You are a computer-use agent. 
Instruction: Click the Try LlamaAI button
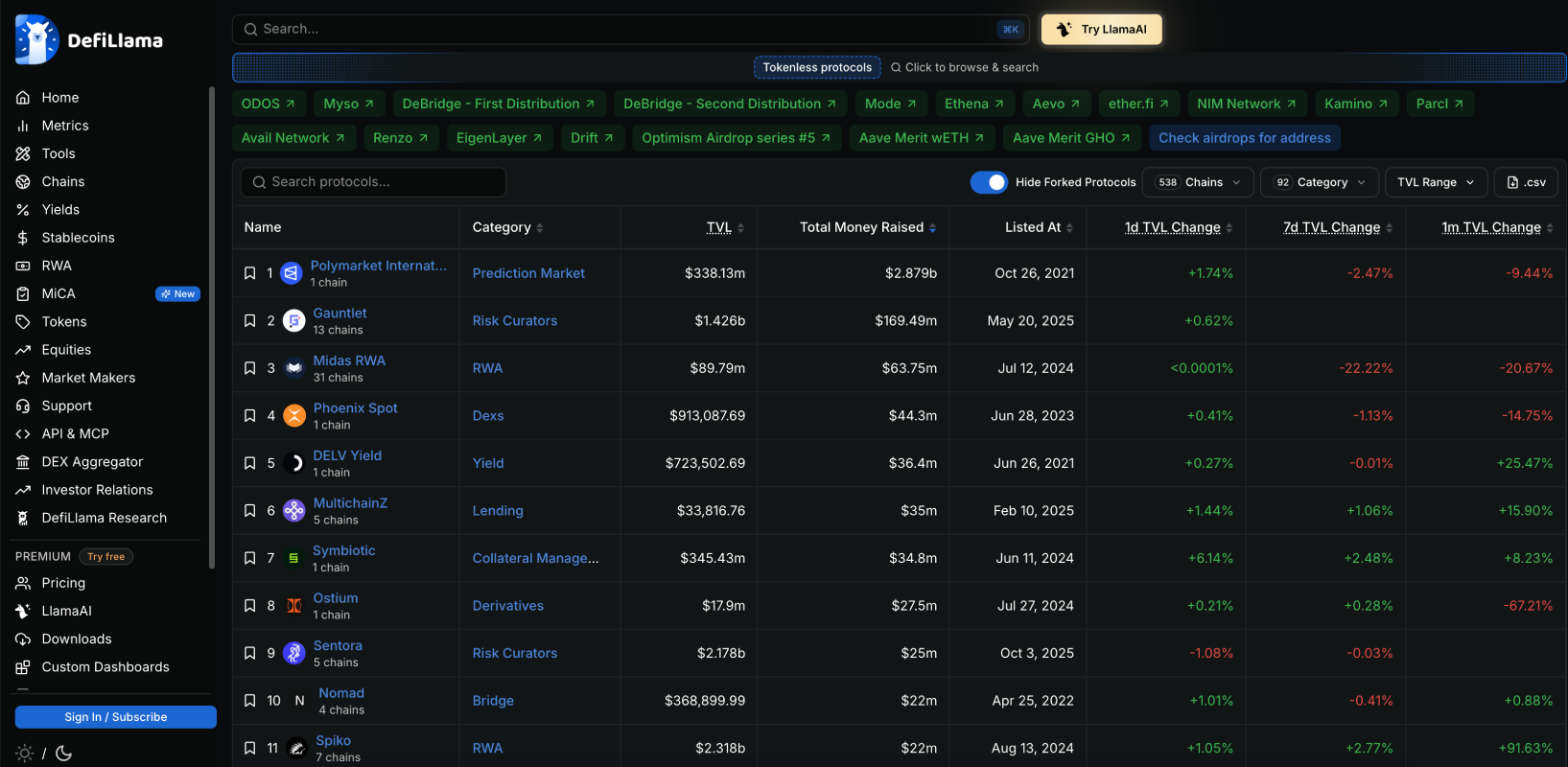click(1102, 30)
